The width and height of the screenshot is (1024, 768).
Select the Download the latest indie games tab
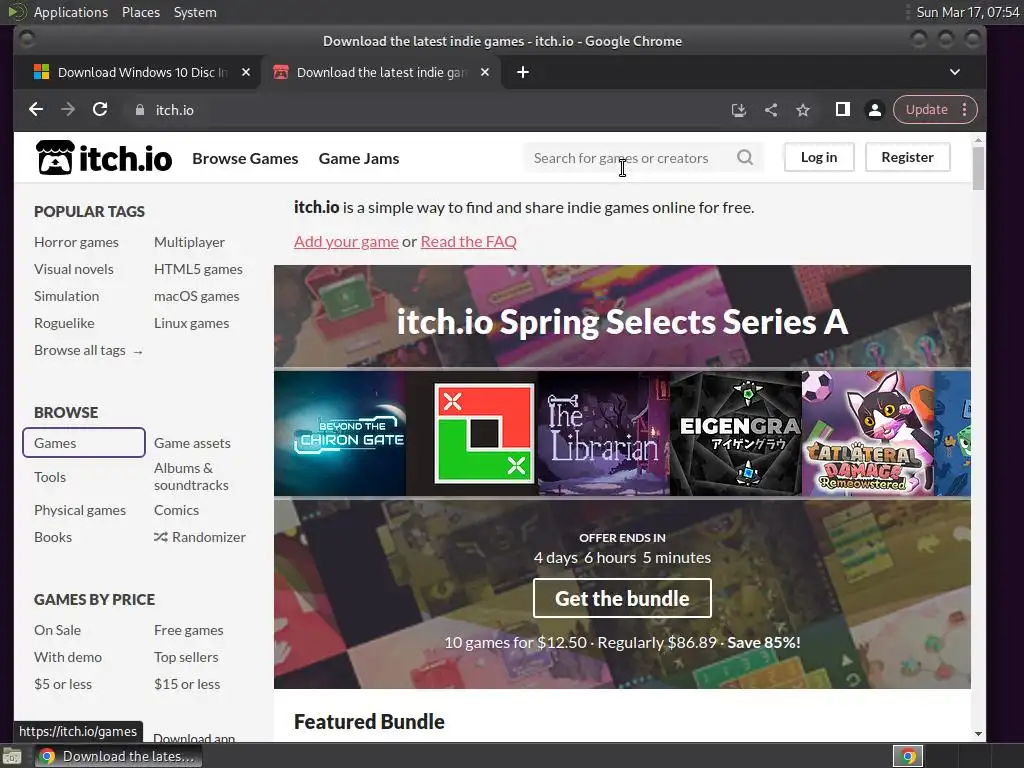(x=381, y=72)
